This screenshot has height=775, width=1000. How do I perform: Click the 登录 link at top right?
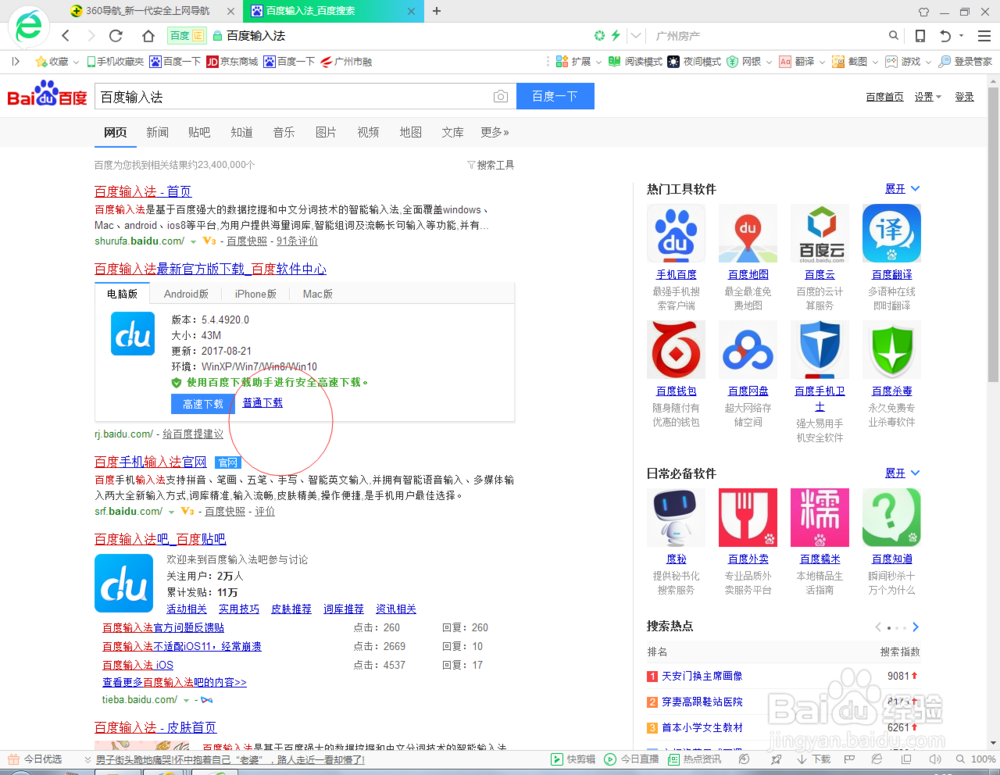[964, 97]
